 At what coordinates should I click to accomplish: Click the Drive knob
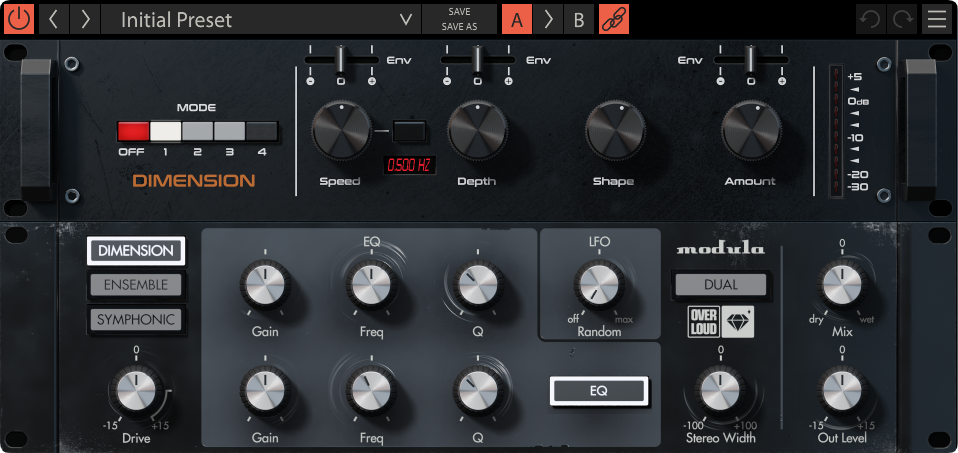click(136, 391)
